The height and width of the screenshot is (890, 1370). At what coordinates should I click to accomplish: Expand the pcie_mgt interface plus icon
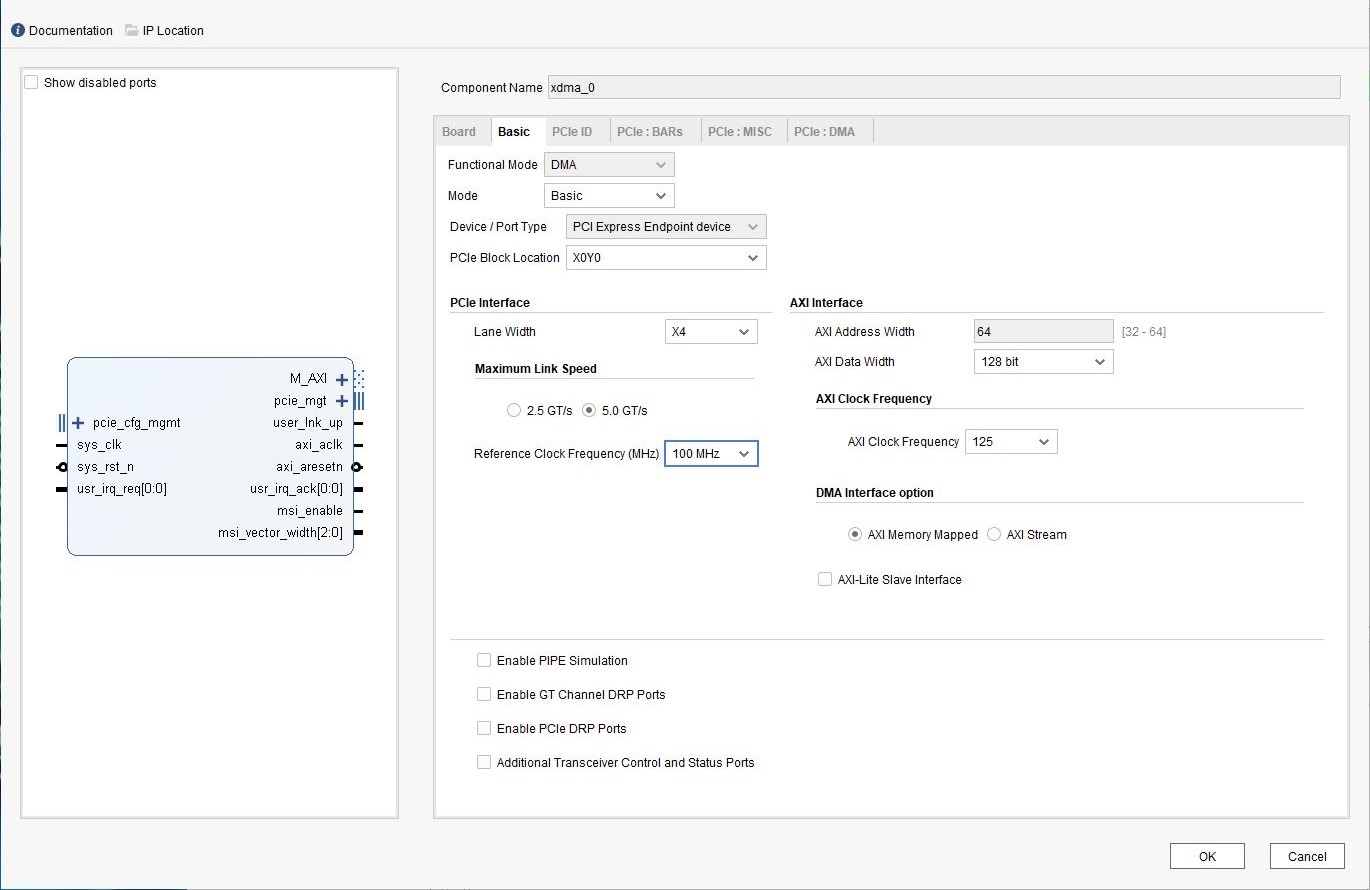point(342,401)
